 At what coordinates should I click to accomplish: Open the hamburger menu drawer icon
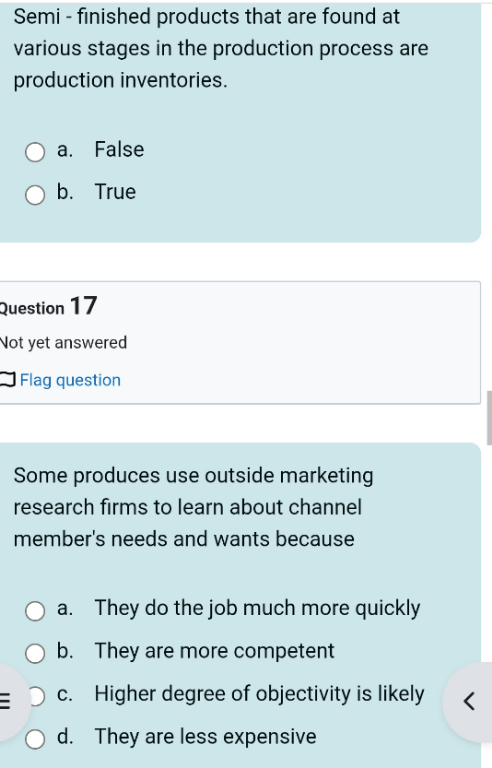point(7,701)
